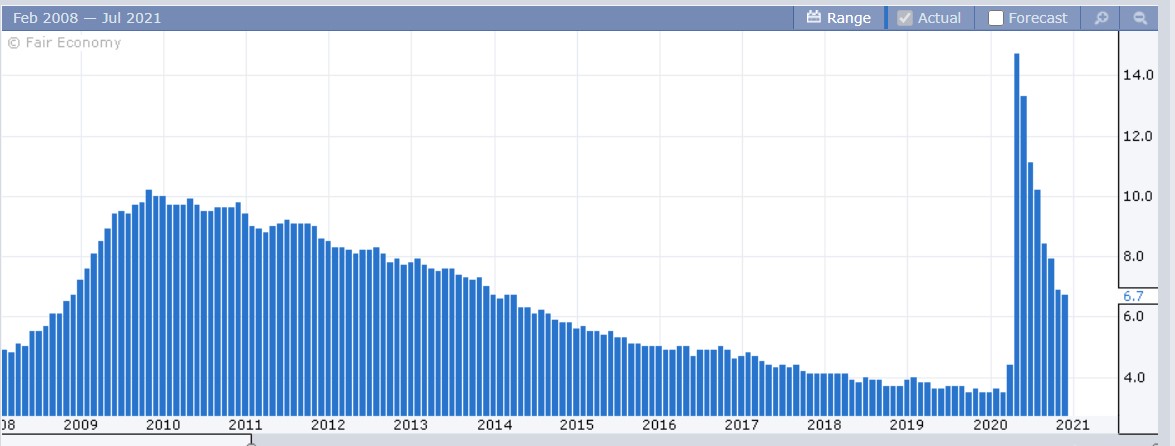Click the 2020 year axis label
Viewport: 1175px width, 446px height.
989,425
